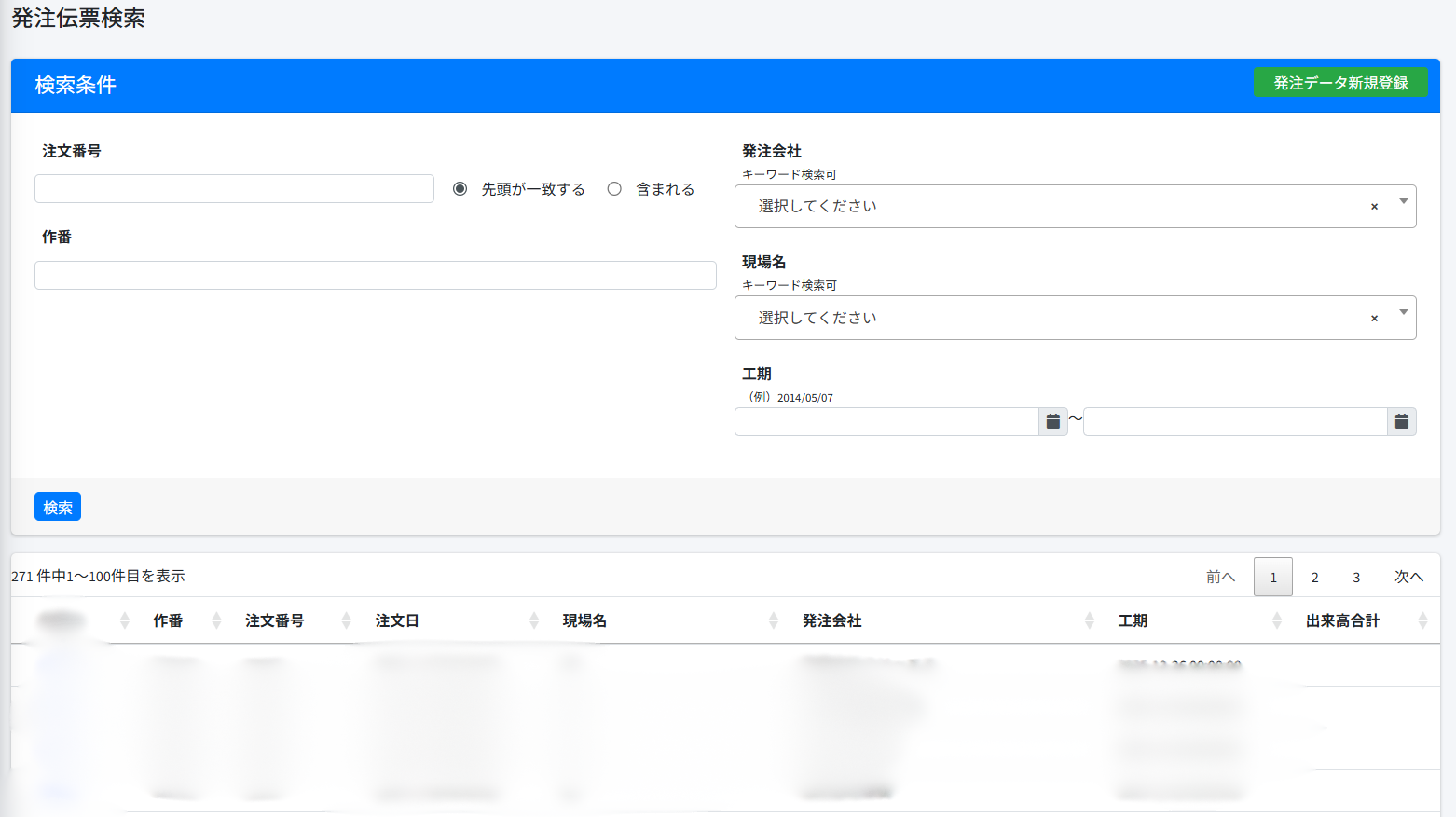Expand the 現場名 dropdown list

tap(1403, 313)
